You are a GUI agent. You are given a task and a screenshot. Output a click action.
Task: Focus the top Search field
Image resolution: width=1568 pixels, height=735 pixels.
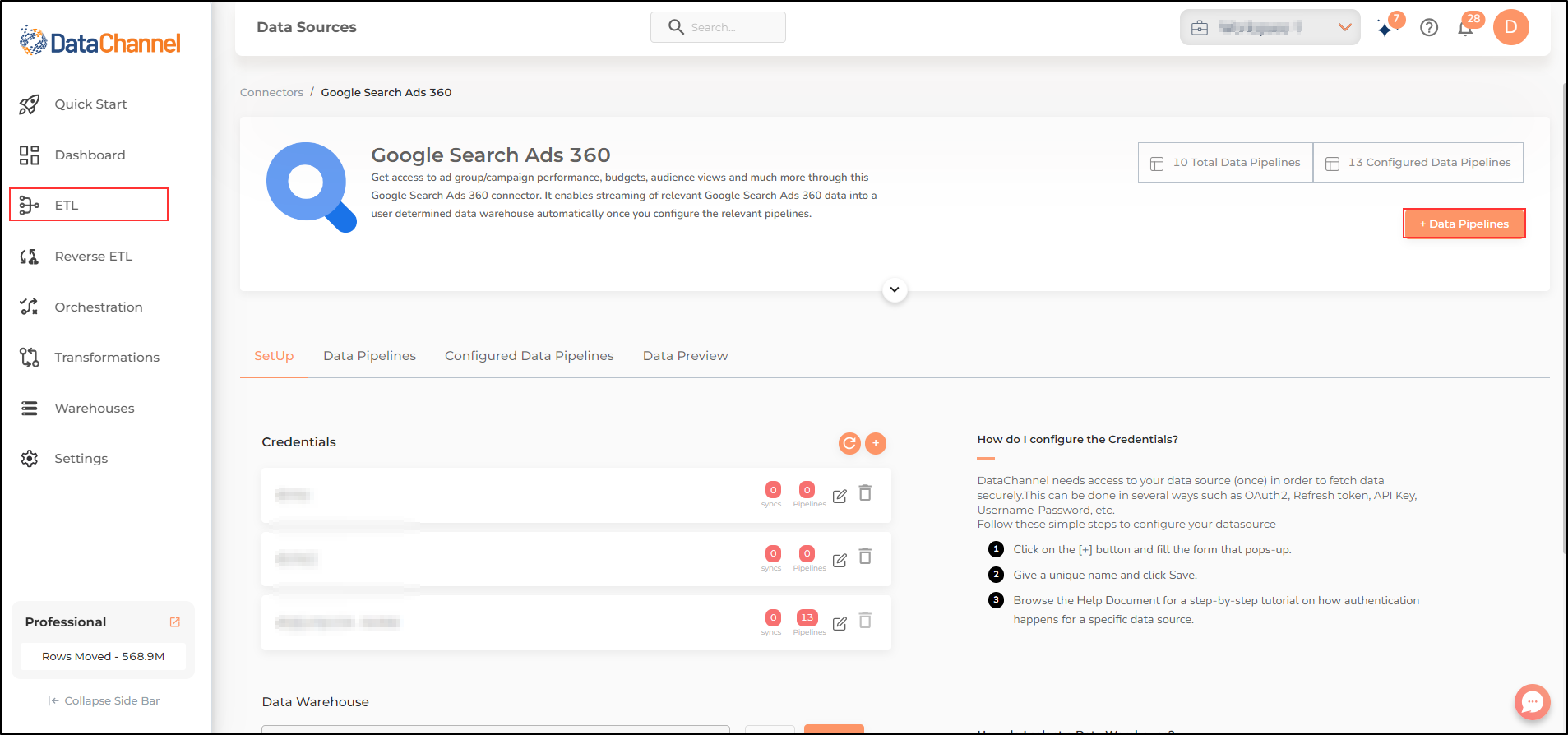pyautogui.click(x=718, y=27)
